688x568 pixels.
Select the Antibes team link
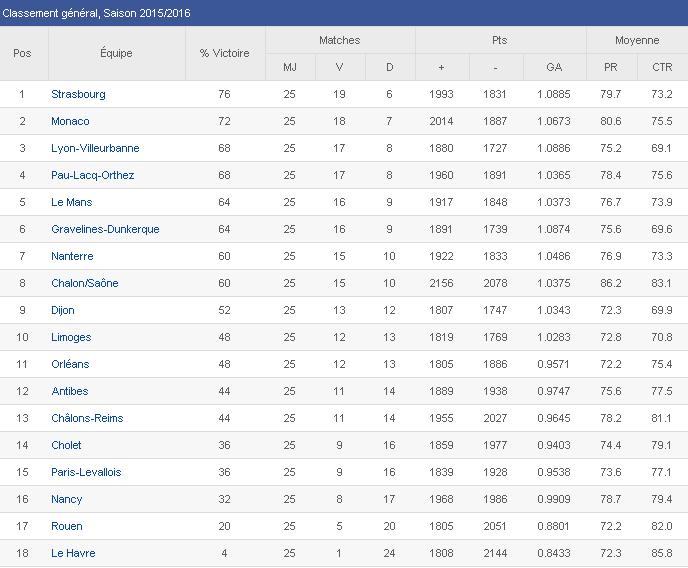70,391
